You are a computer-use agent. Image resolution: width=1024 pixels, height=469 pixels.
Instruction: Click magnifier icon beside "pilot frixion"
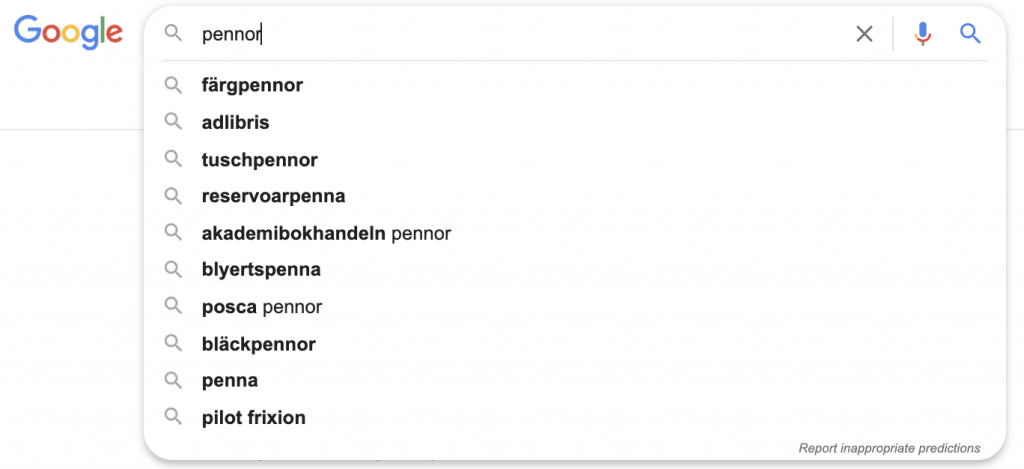pos(173,417)
